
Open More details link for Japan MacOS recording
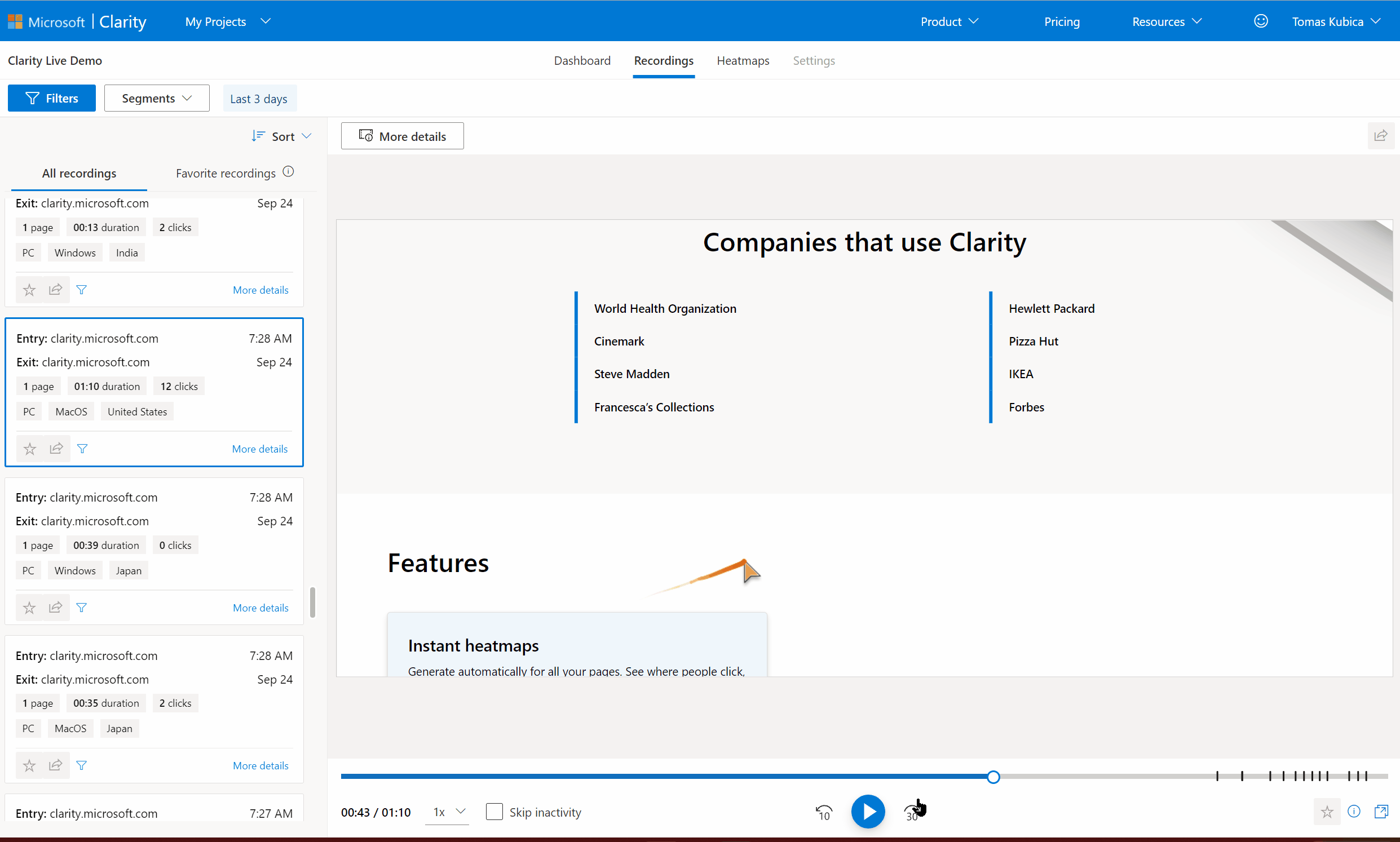260,765
